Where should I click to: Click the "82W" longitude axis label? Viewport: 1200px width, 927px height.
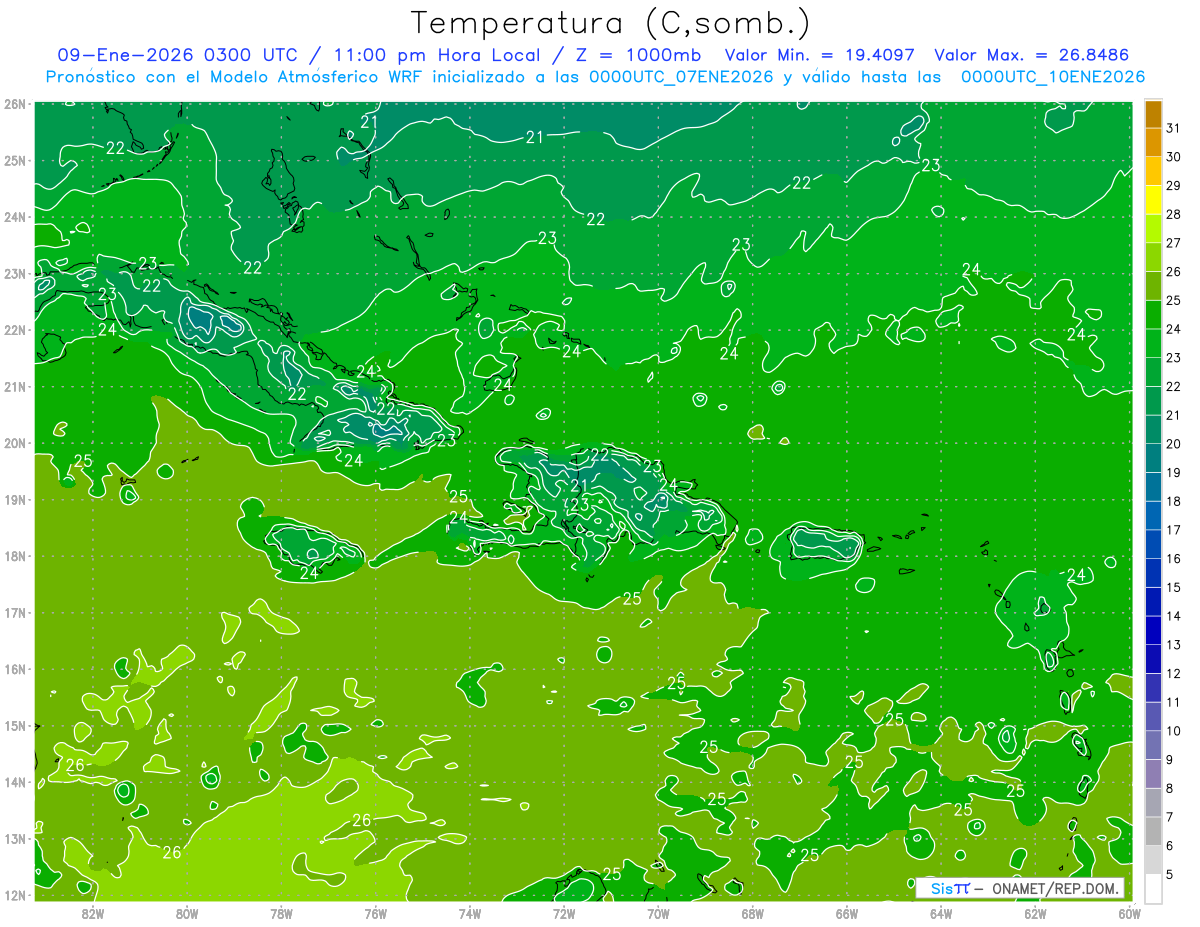(x=93, y=913)
